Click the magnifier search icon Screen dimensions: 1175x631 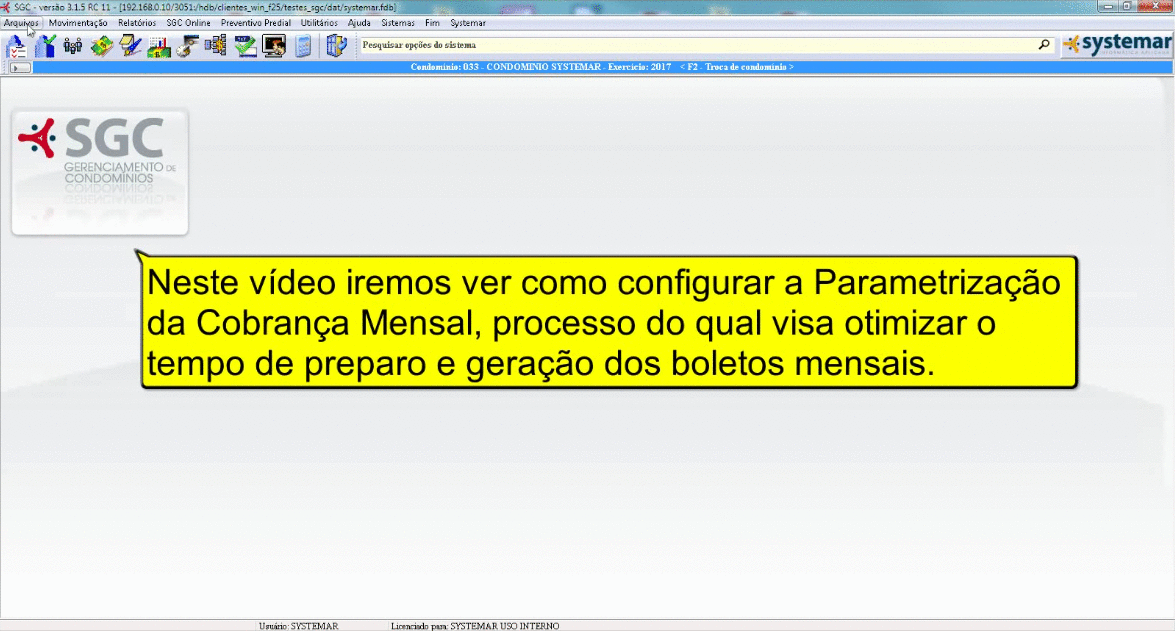pyautogui.click(x=1044, y=45)
